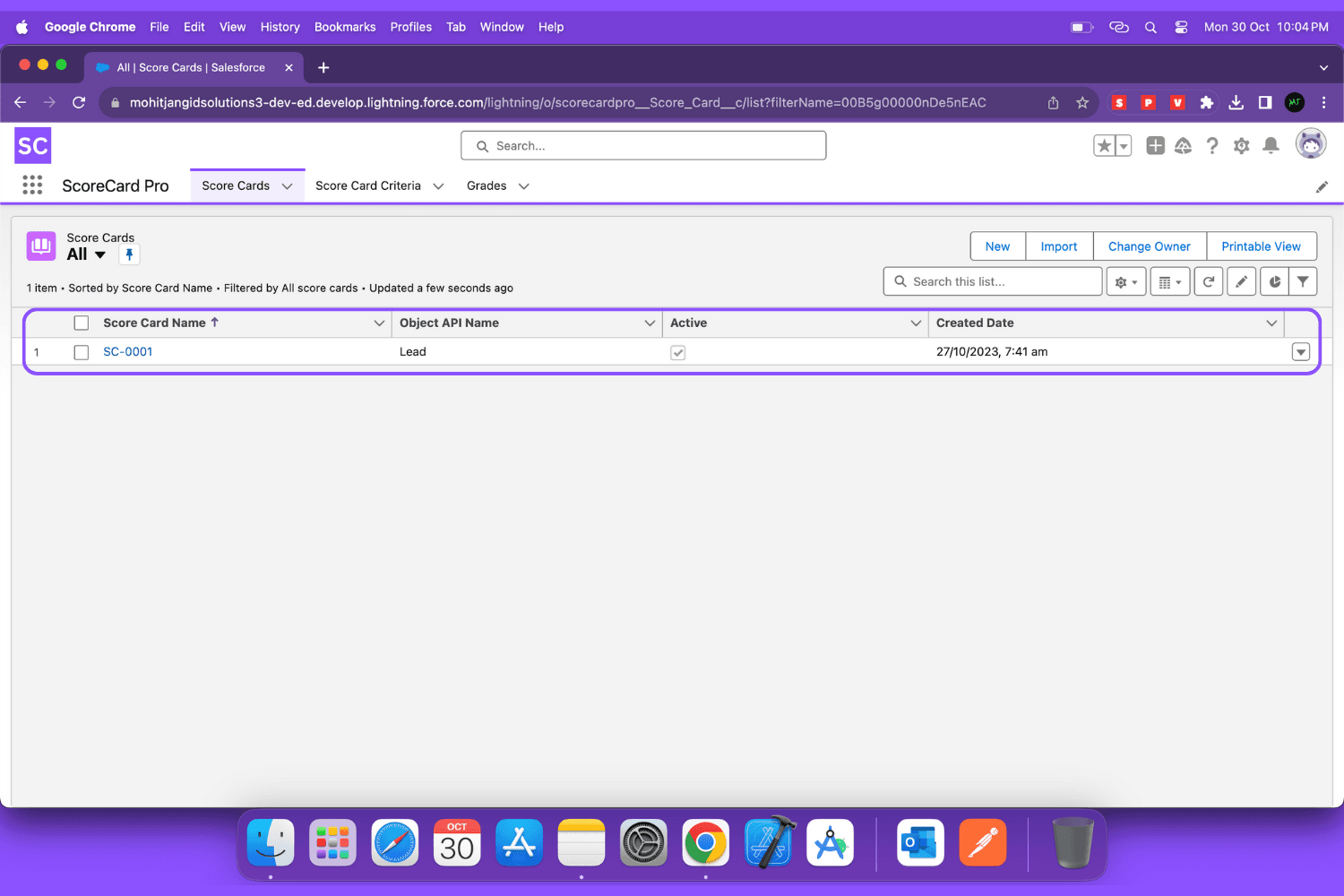
Task: Open the display-as table dropdown
Action: pos(1170,281)
